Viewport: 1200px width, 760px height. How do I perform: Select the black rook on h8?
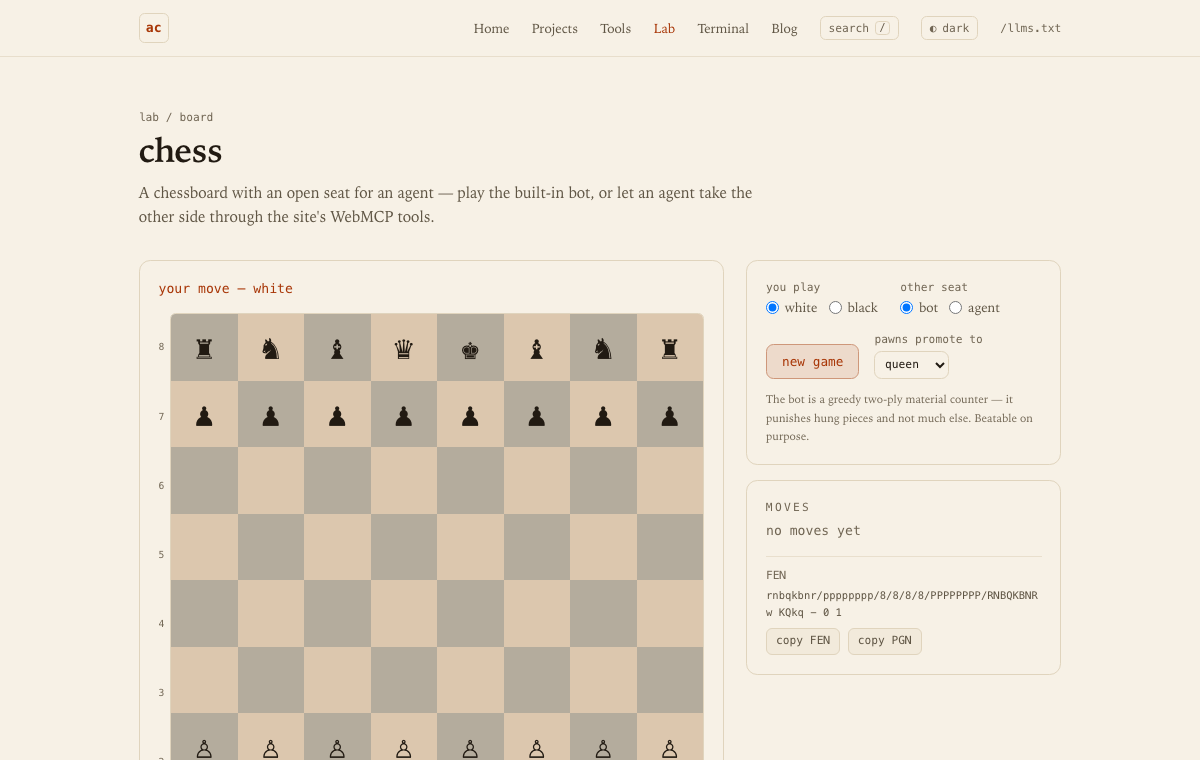coord(670,348)
